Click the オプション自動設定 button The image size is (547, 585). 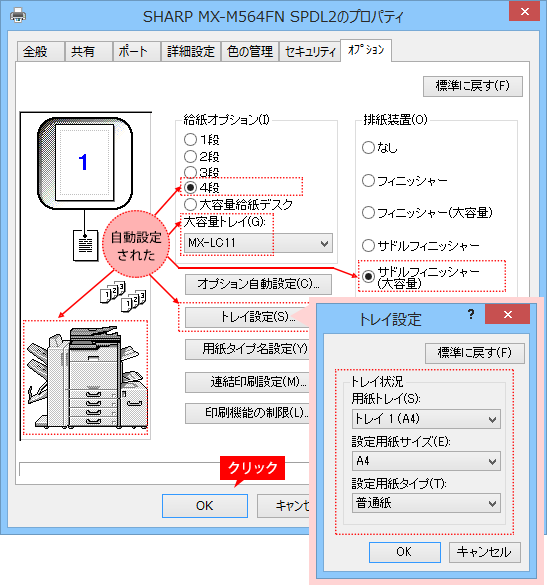click(258, 284)
